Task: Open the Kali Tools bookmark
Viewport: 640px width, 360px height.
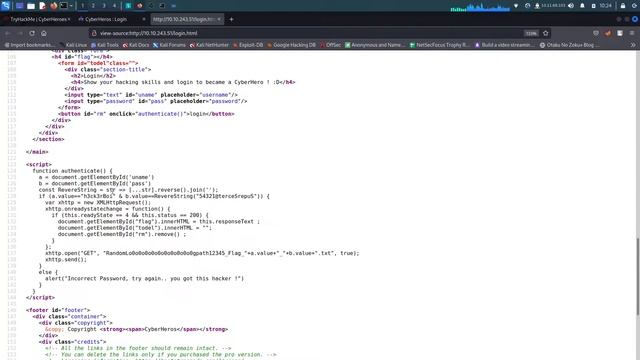Action: coord(105,45)
